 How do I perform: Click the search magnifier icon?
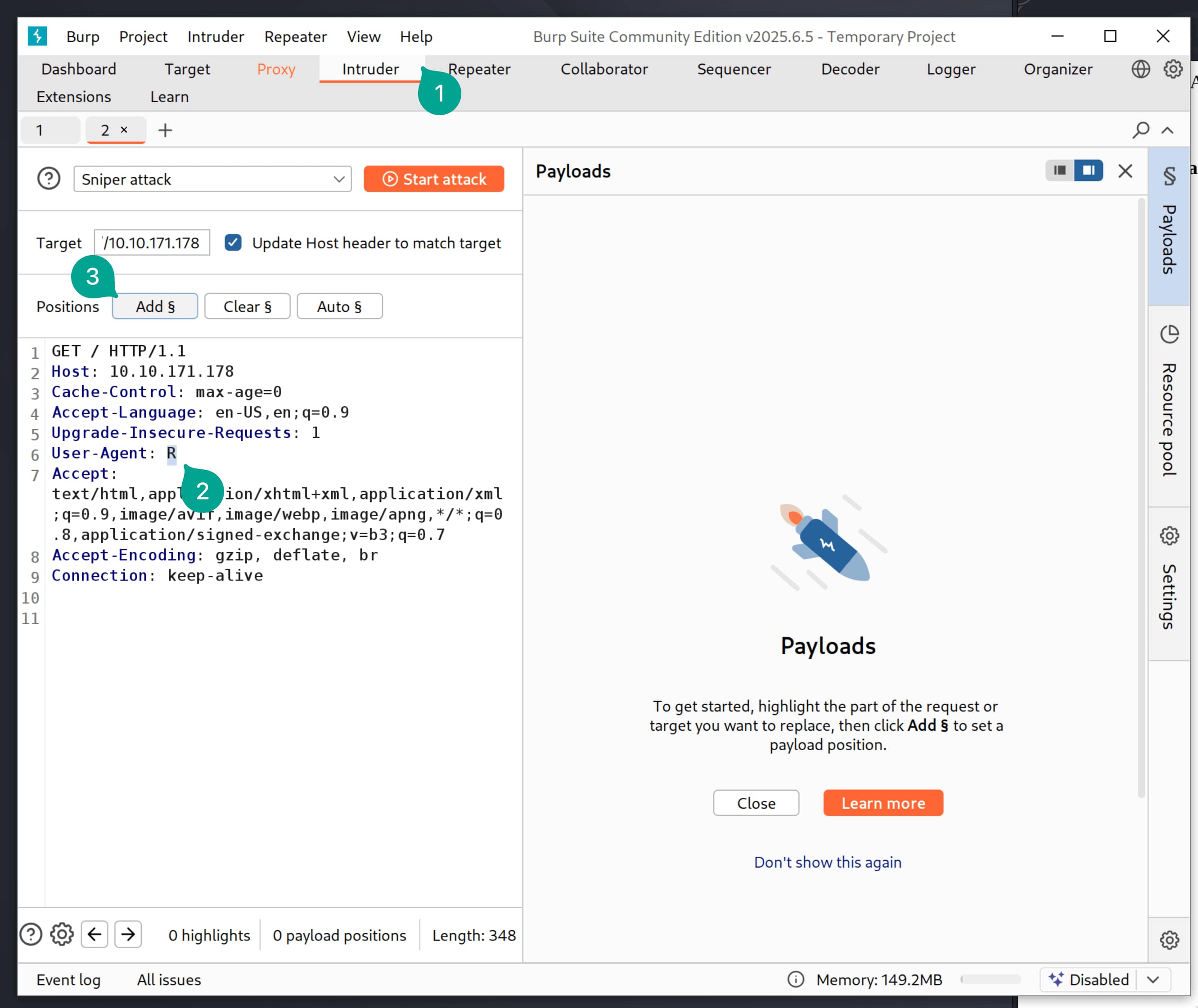1140,130
